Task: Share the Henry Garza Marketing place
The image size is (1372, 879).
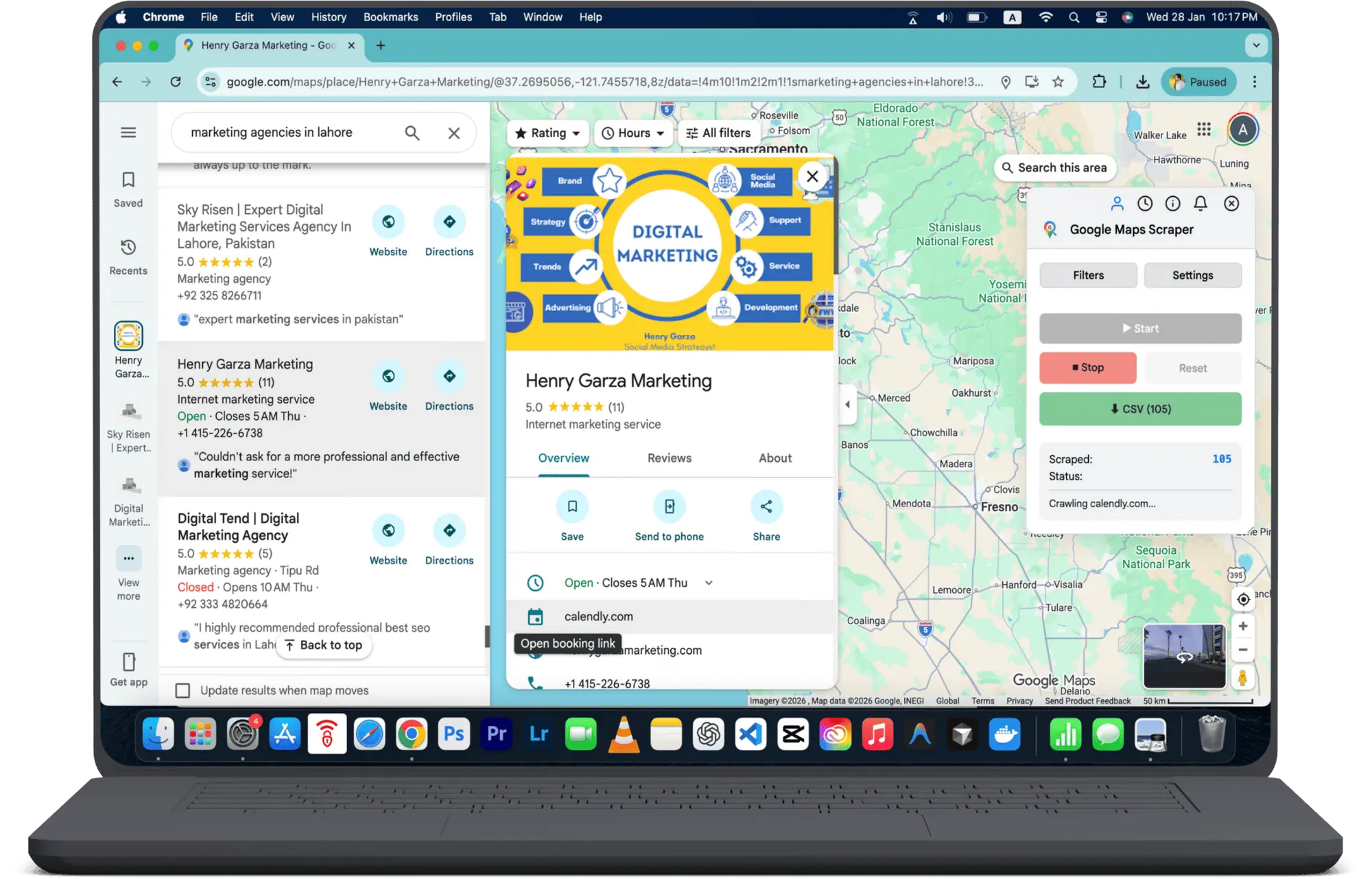Action: pos(766,517)
